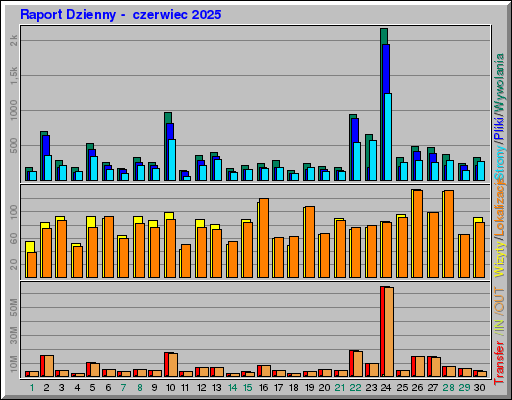Image resolution: width=512 pixels, height=400 pixels.
Task: Click the orange locations bar for day 16
Action: [264, 238]
